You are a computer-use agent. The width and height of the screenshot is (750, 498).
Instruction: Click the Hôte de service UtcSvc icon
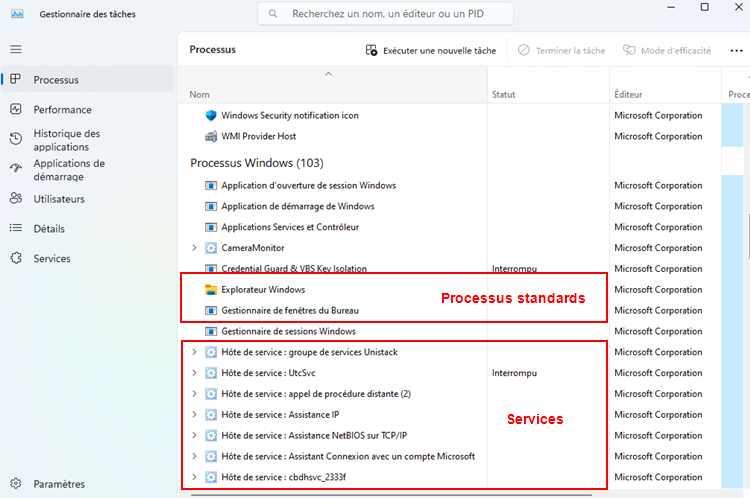pyautogui.click(x=211, y=373)
